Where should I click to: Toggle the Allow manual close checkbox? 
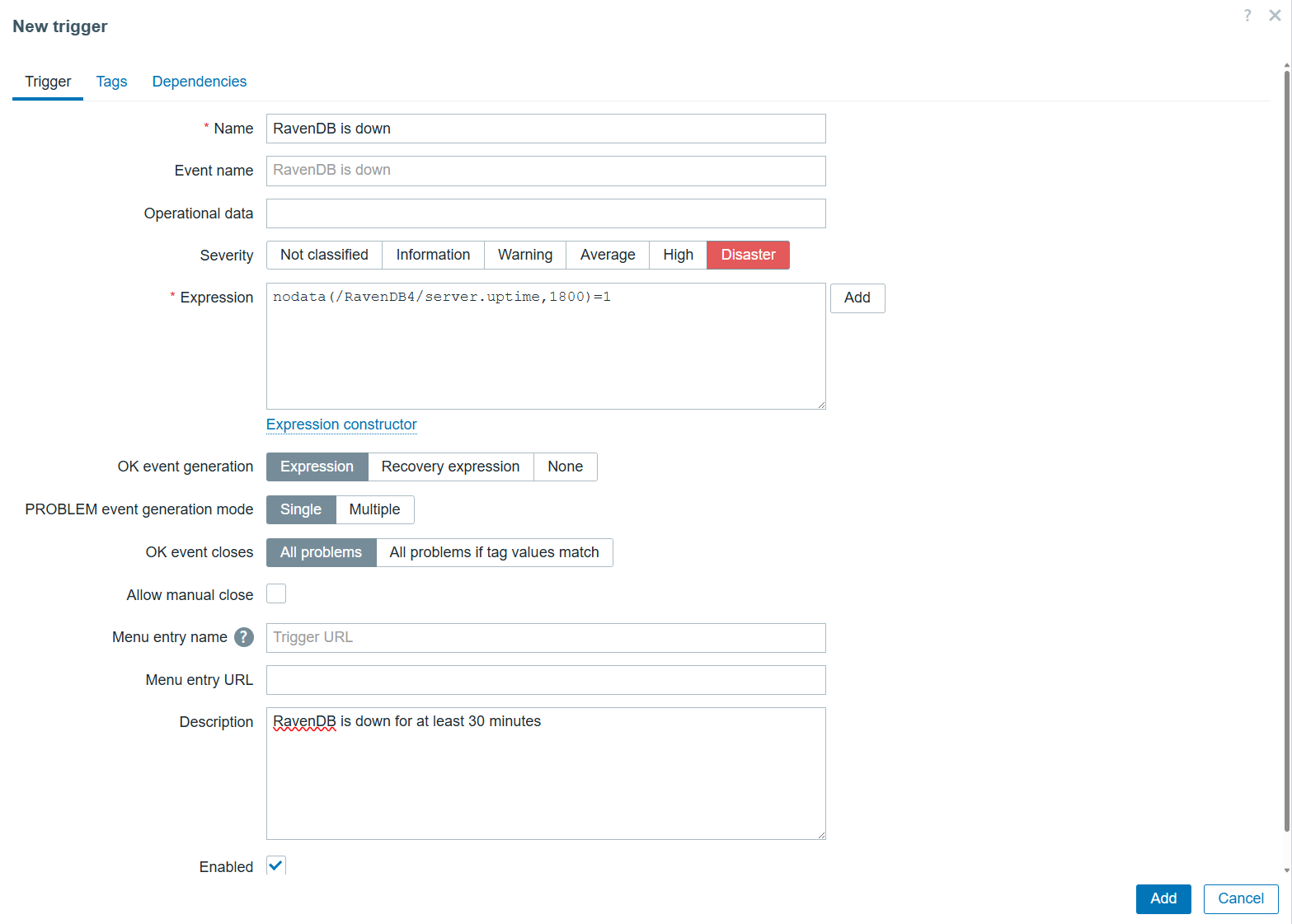tap(276, 594)
